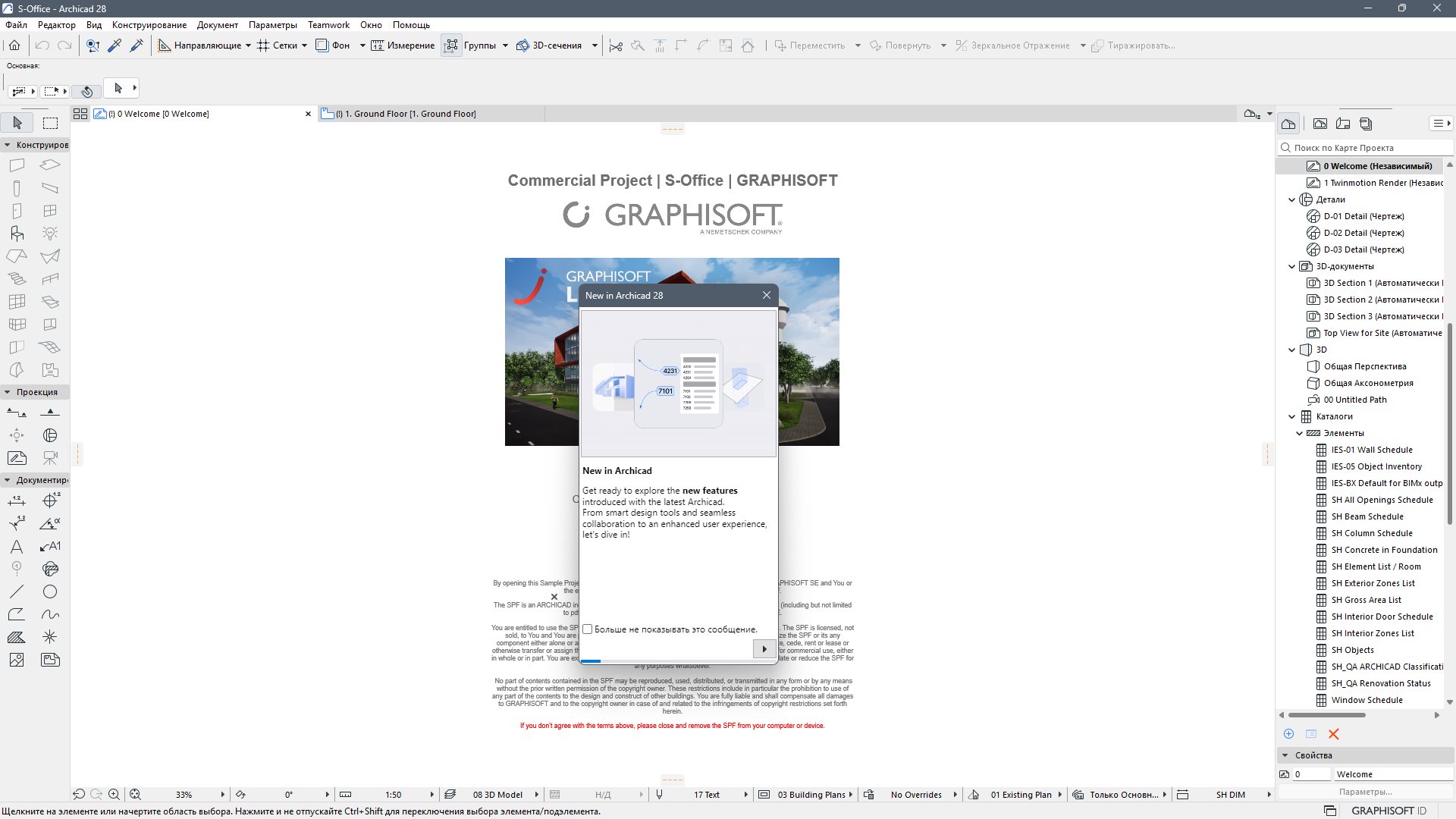Click the Поиск по Карте Проекта search field
1456x819 pixels.
click(x=1366, y=148)
